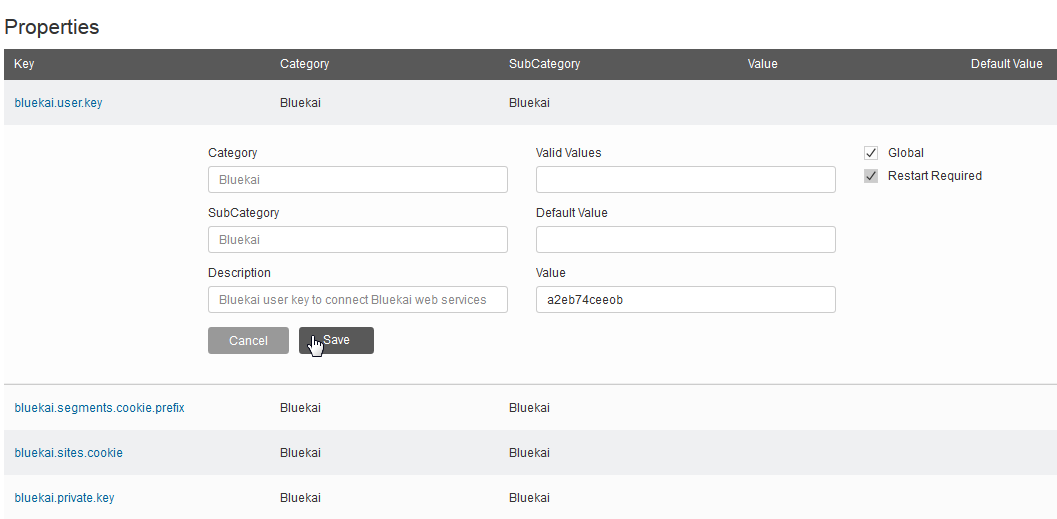The width and height of the screenshot is (1057, 519).
Task: Select the Description input field
Action: click(x=357, y=300)
